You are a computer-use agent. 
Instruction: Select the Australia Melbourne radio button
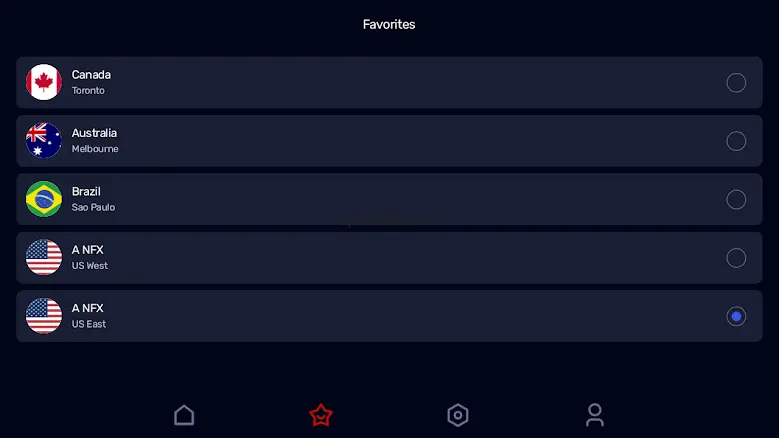point(736,141)
